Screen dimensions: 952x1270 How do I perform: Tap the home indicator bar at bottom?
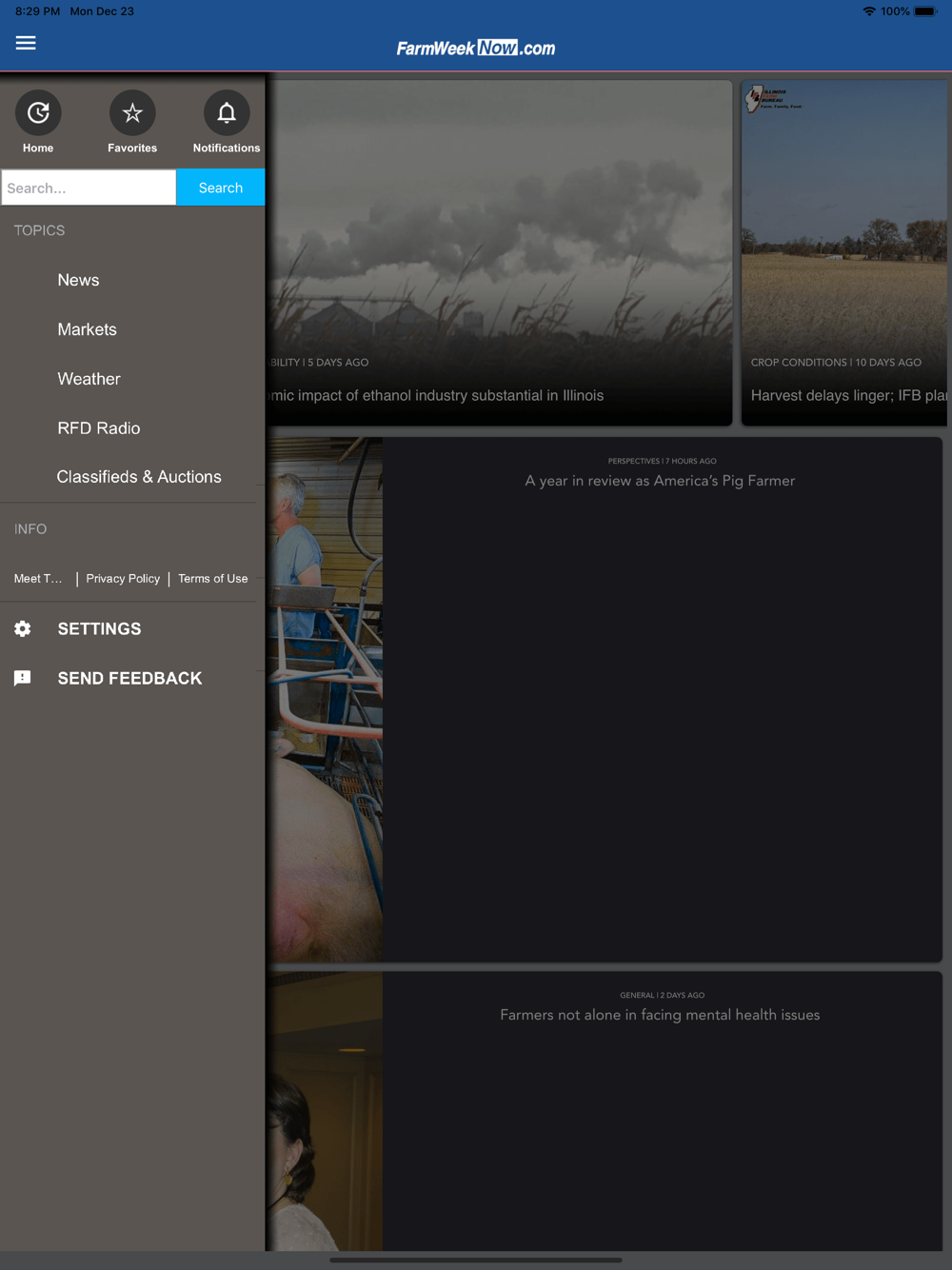coord(476,1260)
